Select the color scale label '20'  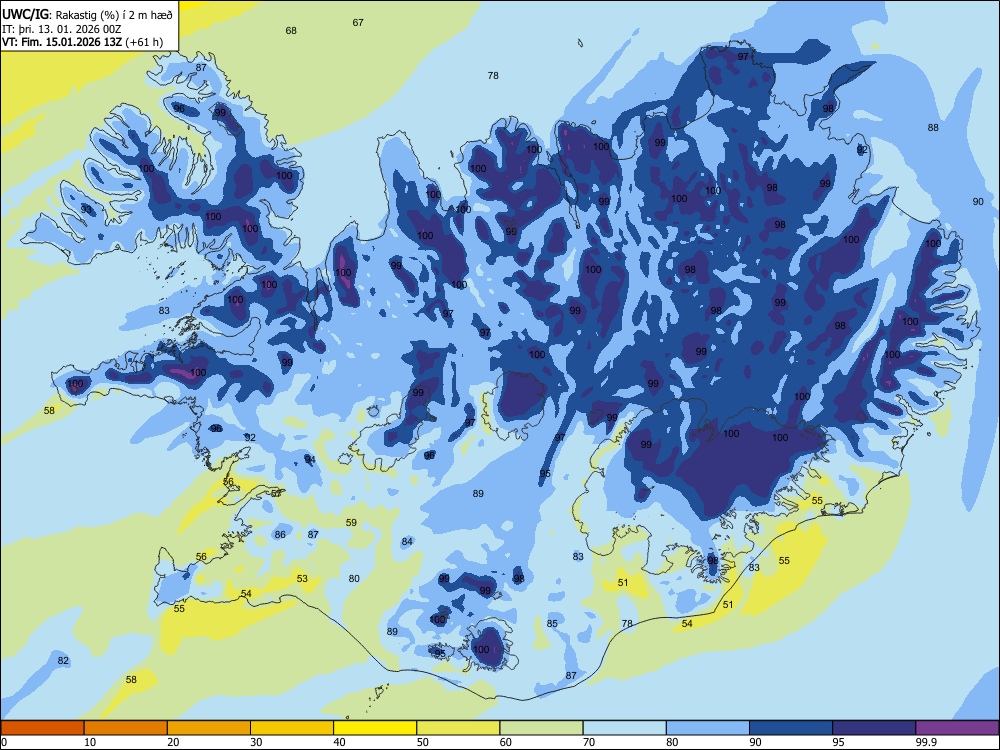[x=173, y=742]
